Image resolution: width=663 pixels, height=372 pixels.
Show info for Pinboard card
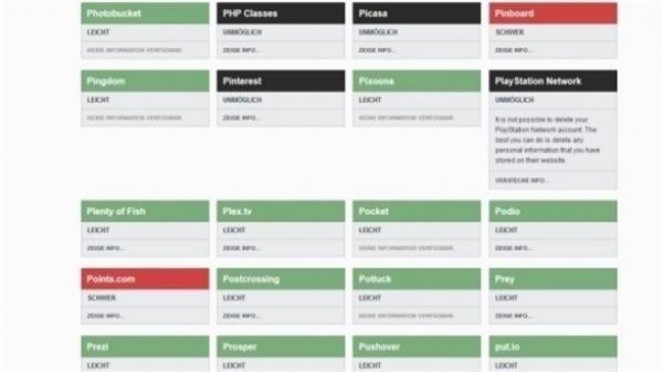click(x=513, y=50)
